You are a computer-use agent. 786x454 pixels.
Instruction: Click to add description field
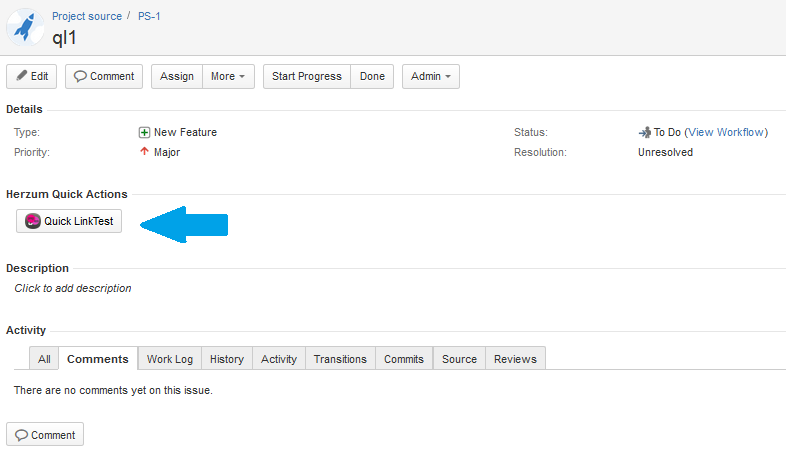pos(73,288)
